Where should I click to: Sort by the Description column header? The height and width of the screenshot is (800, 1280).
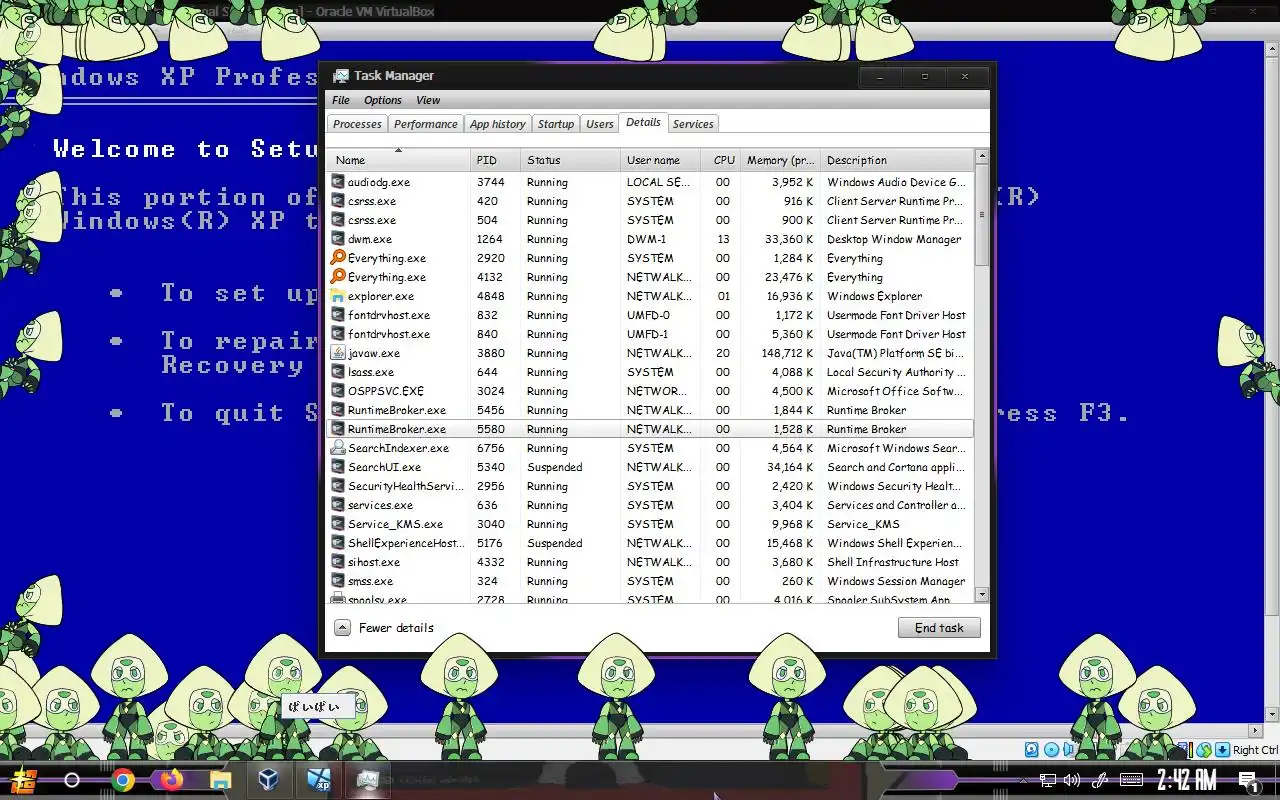point(897,160)
